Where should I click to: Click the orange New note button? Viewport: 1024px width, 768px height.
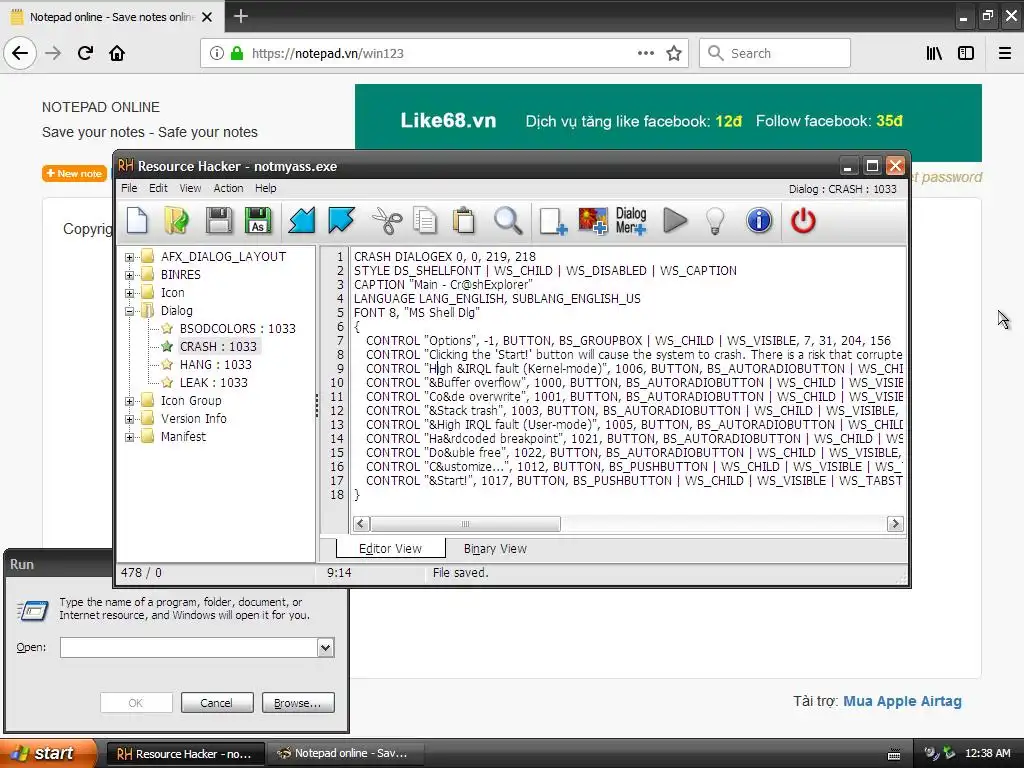(74, 173)
